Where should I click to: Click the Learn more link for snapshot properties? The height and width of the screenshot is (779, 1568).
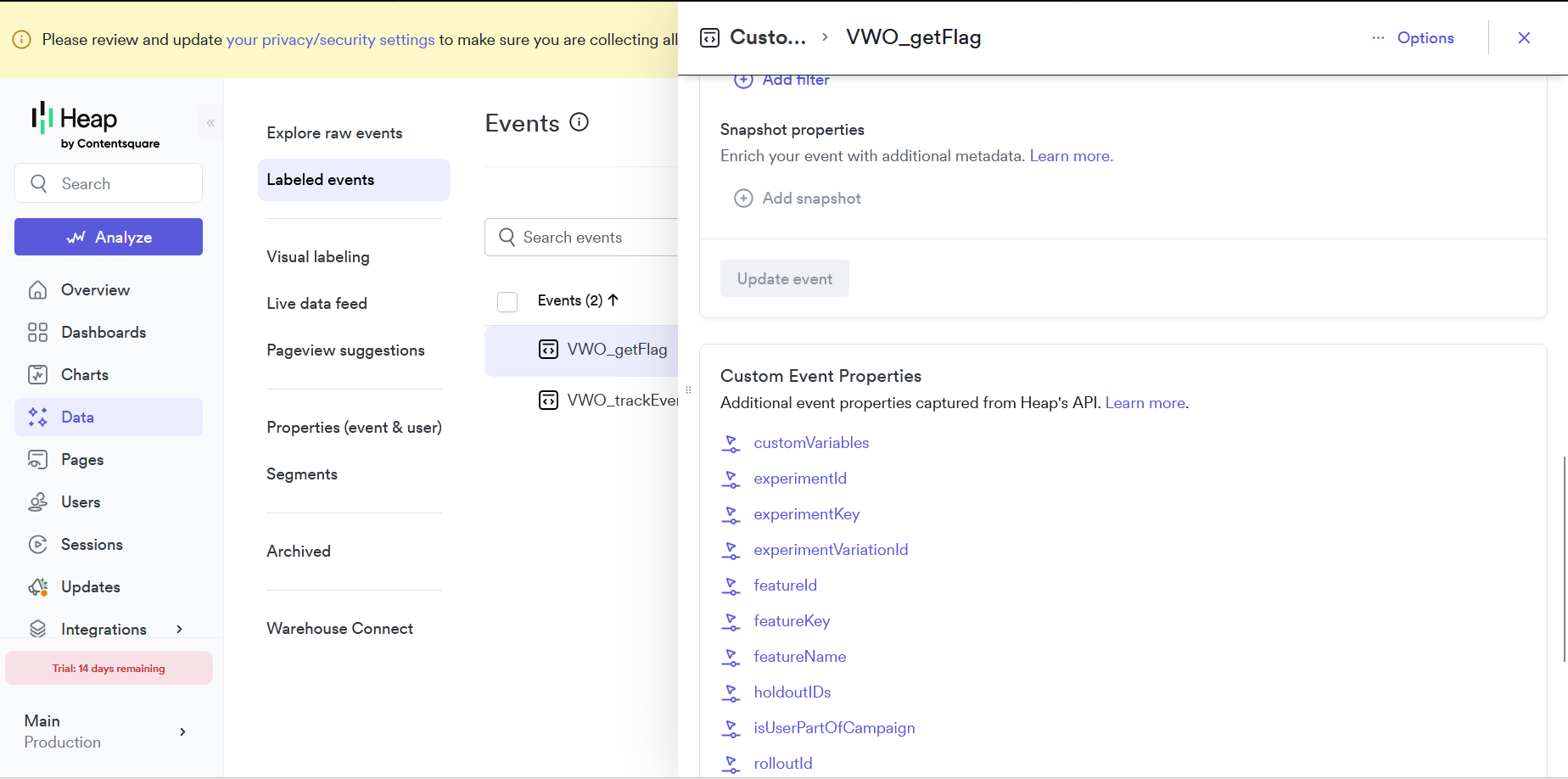pyautogui.click(x=1071, y=156)
